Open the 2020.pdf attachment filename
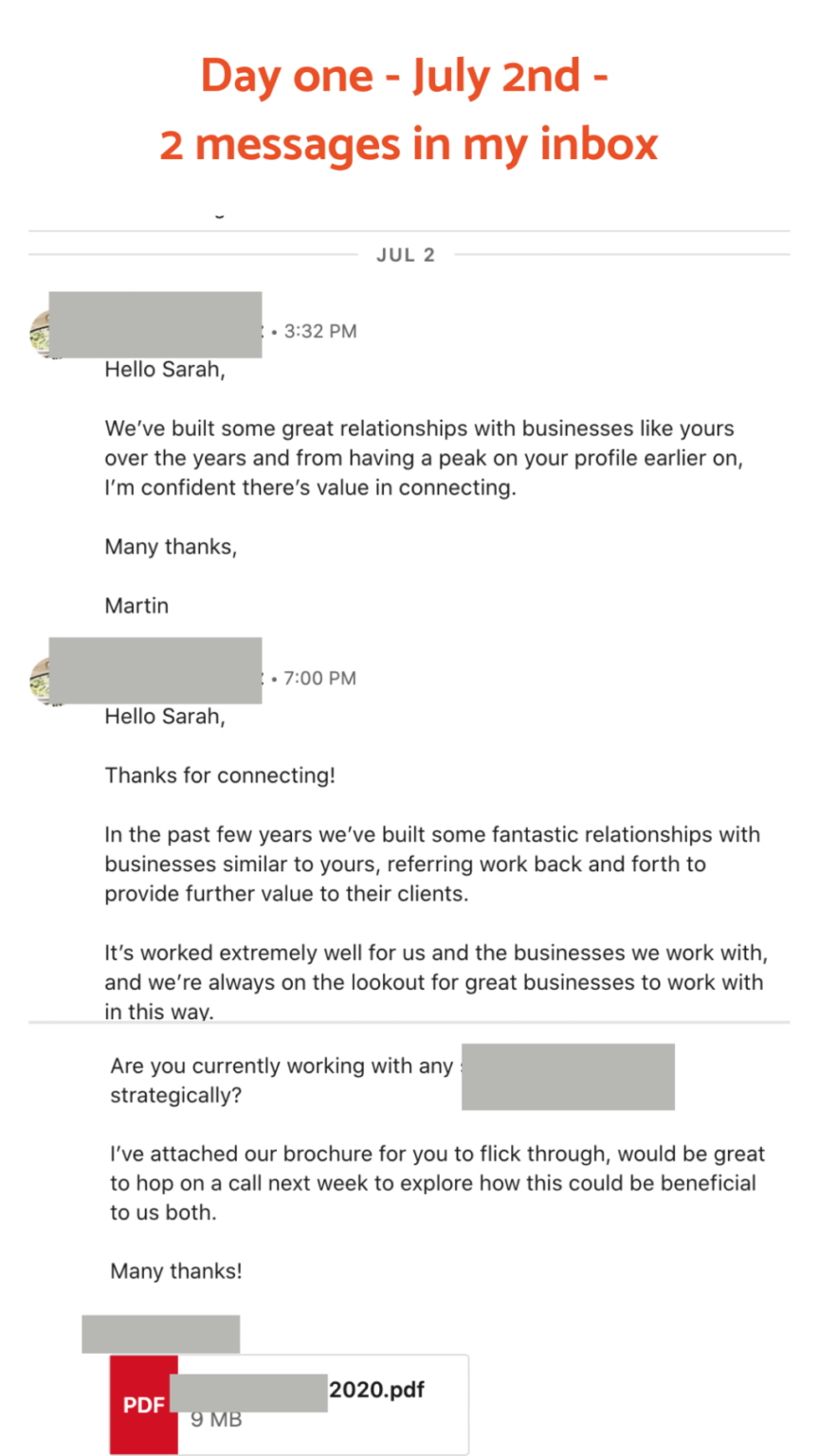819x1456 pixels. click(376, 1390)
